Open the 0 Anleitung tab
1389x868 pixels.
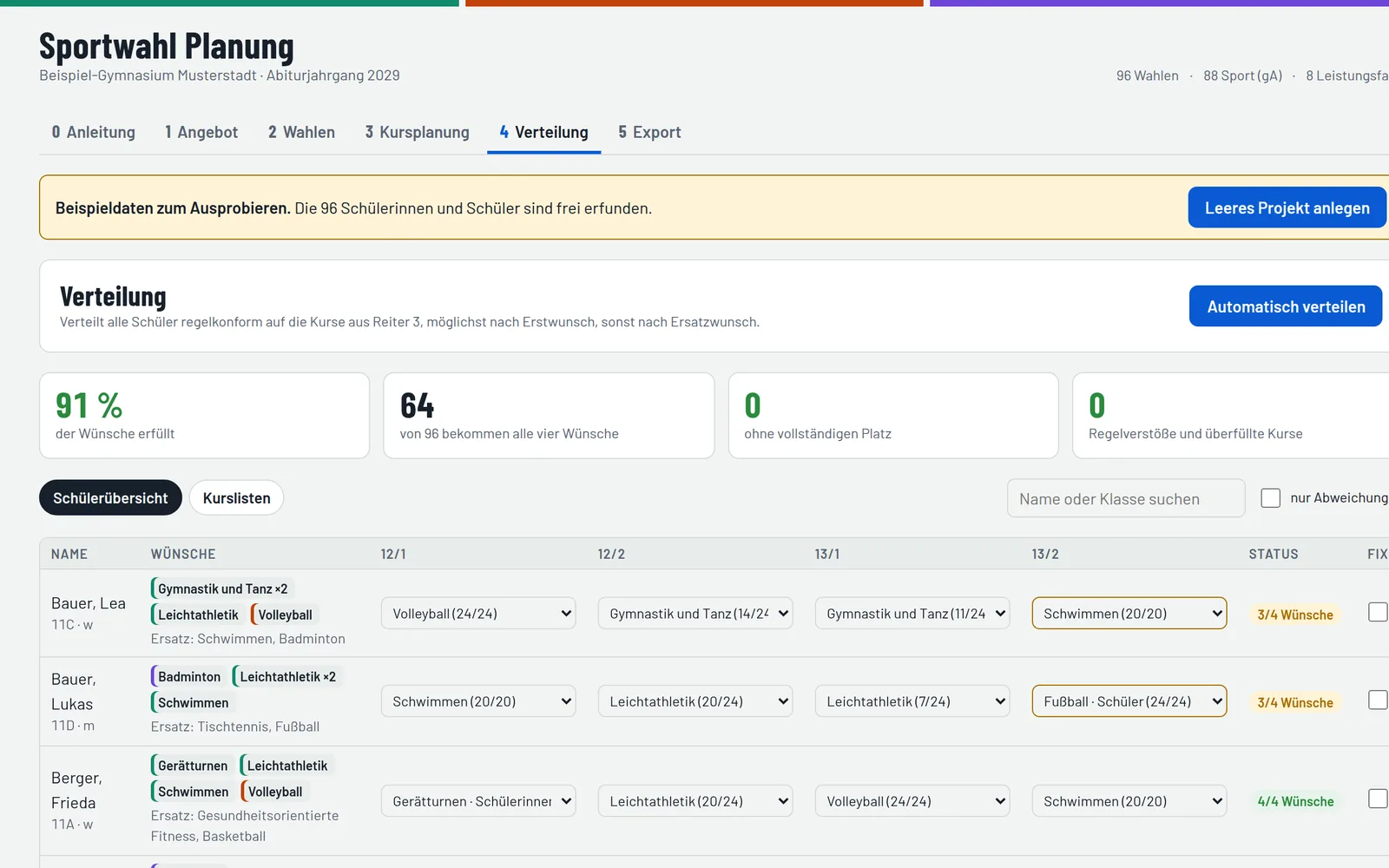(x=93, y=132)
